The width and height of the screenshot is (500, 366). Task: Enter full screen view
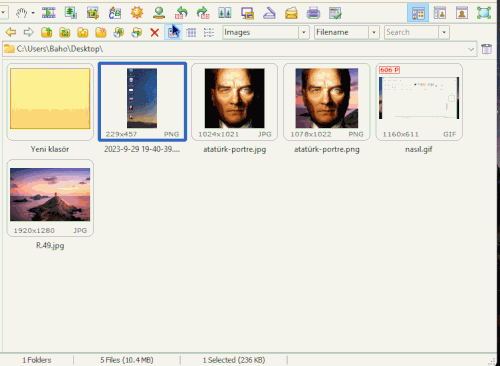pos(484,13)
